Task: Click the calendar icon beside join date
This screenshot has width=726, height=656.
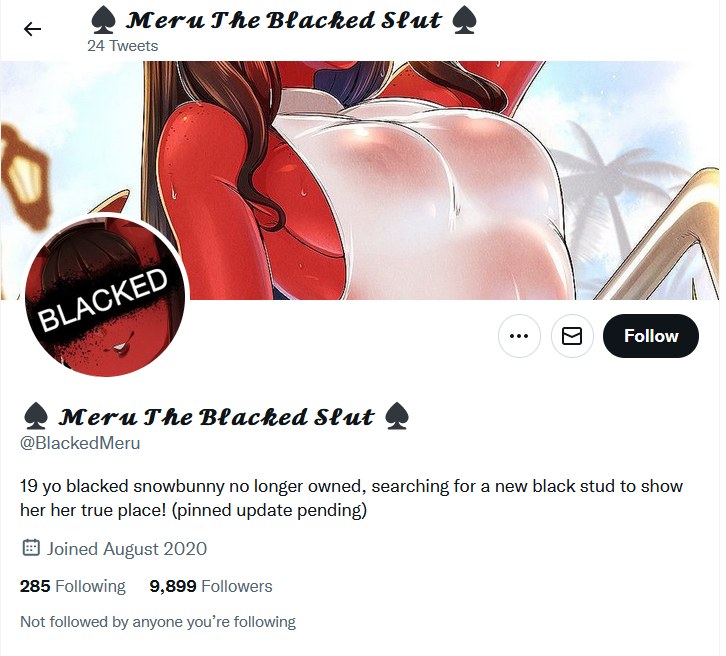Action: pyautogui.click(x=31, y=548)
